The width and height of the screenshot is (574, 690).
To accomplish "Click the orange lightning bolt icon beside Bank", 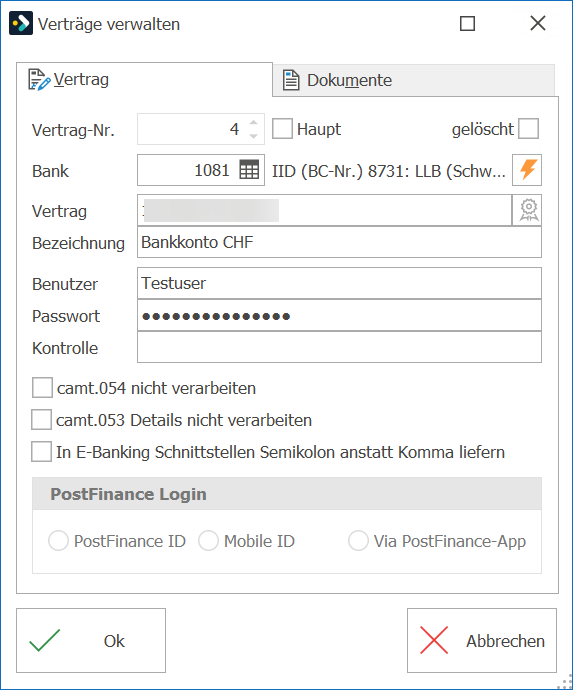I will [527, 170].
